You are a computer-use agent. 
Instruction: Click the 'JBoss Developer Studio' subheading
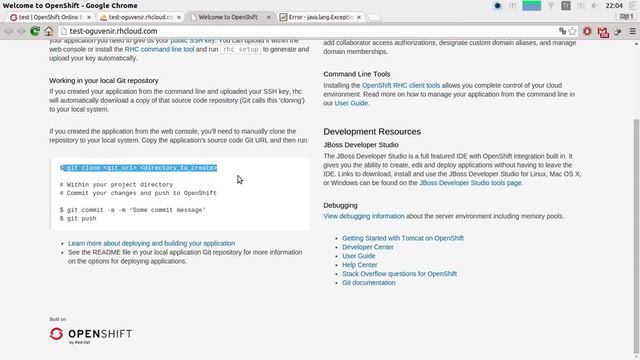click(361, 145)
